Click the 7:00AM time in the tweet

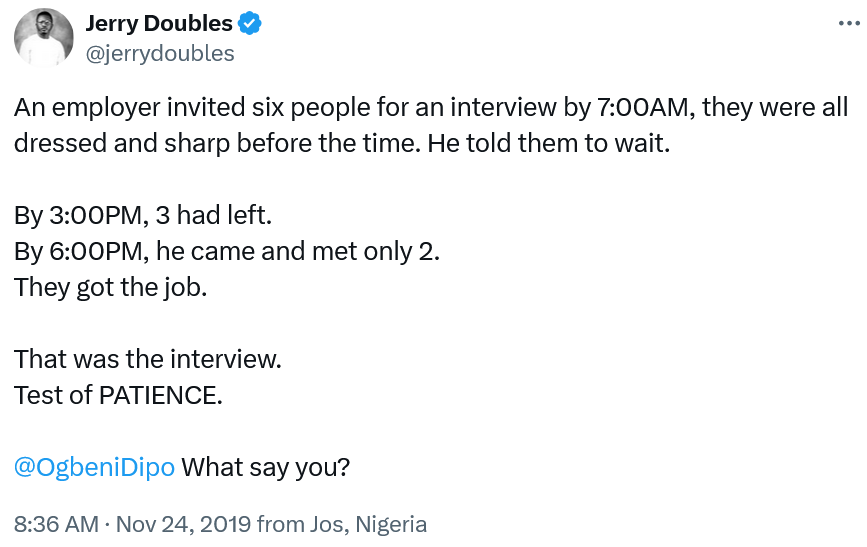(646, 107)
